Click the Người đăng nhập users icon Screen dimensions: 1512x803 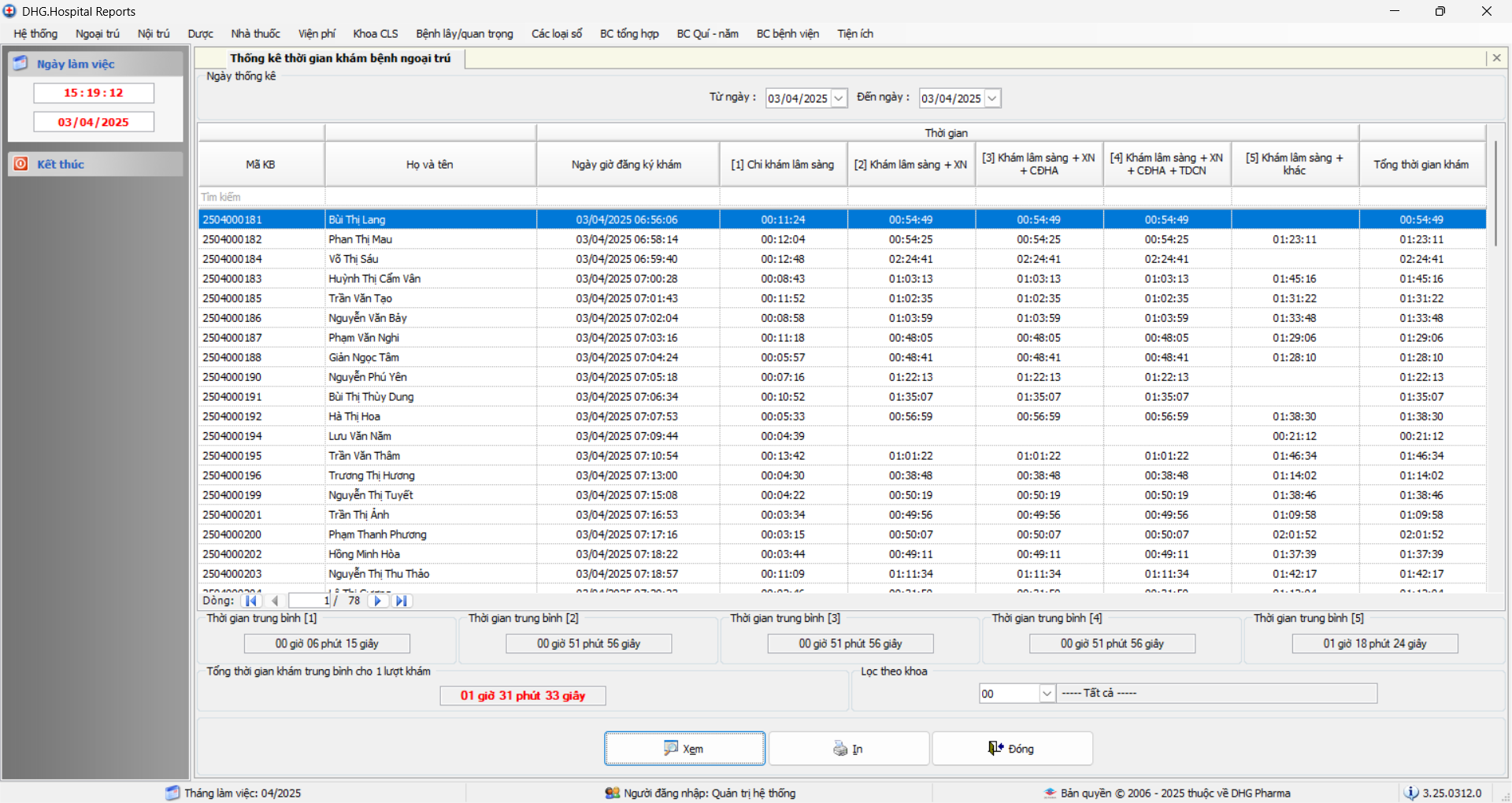click(x=612, y=793)
